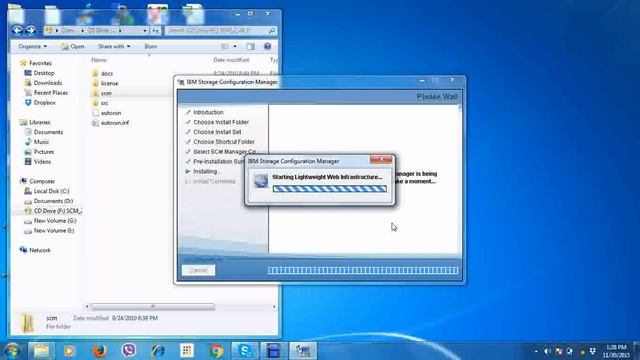Click the Installing step in installer list

(x=206, y=171)
